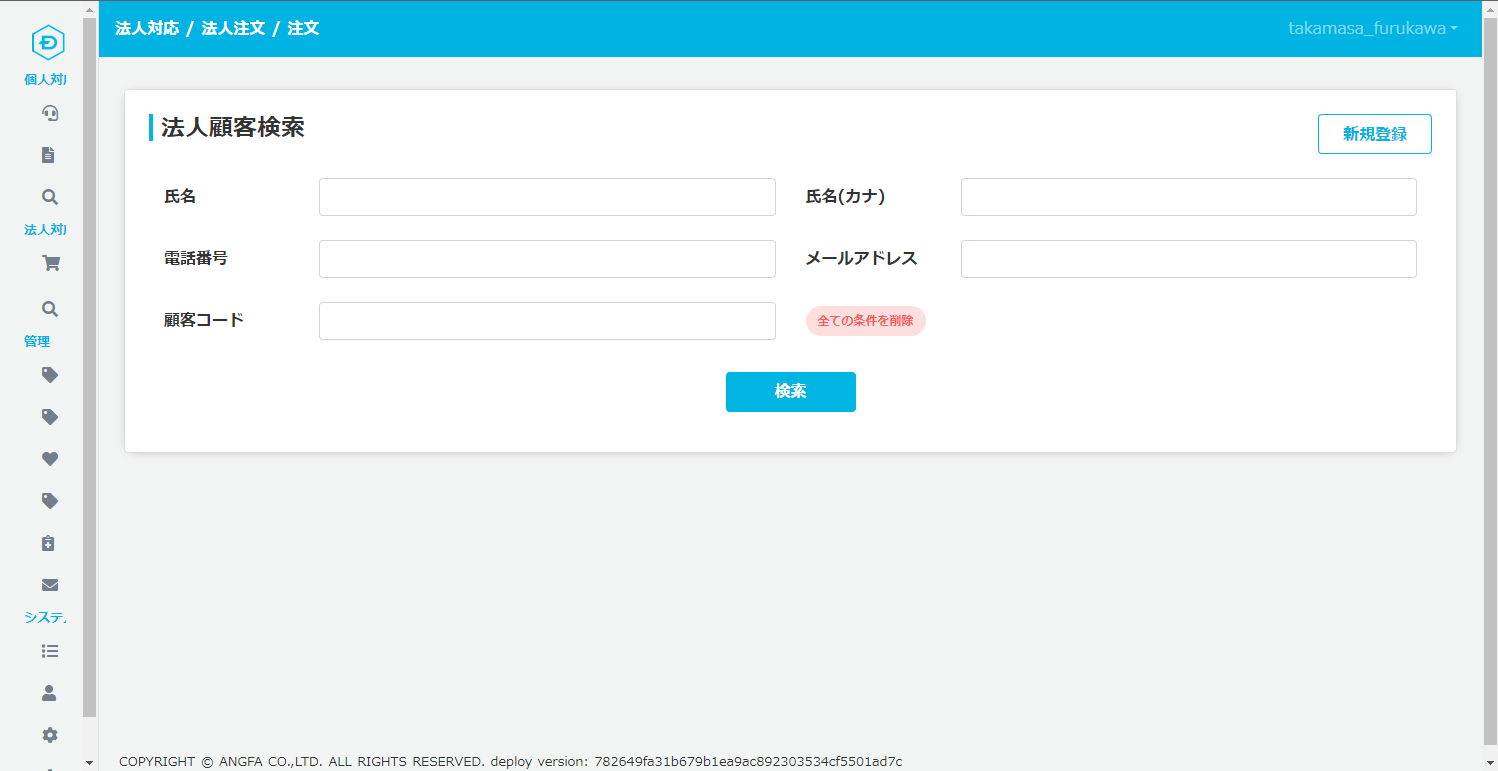
Task: Click the 法人注文 breadcrumb
Action: point(233,28)
